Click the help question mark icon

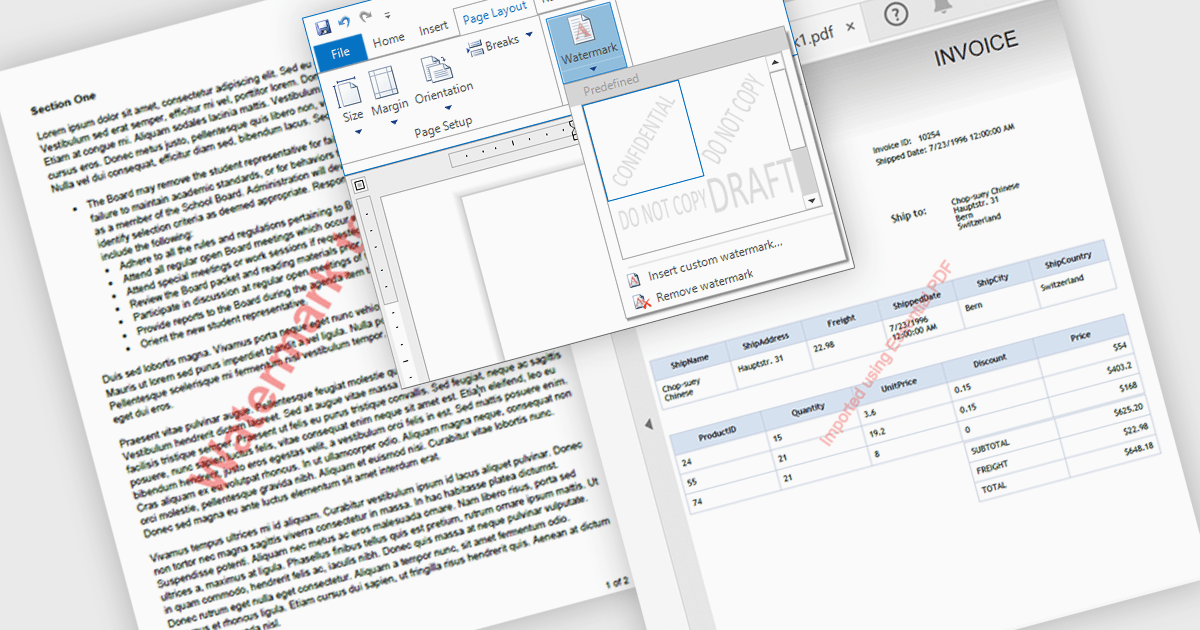[897, 13]
